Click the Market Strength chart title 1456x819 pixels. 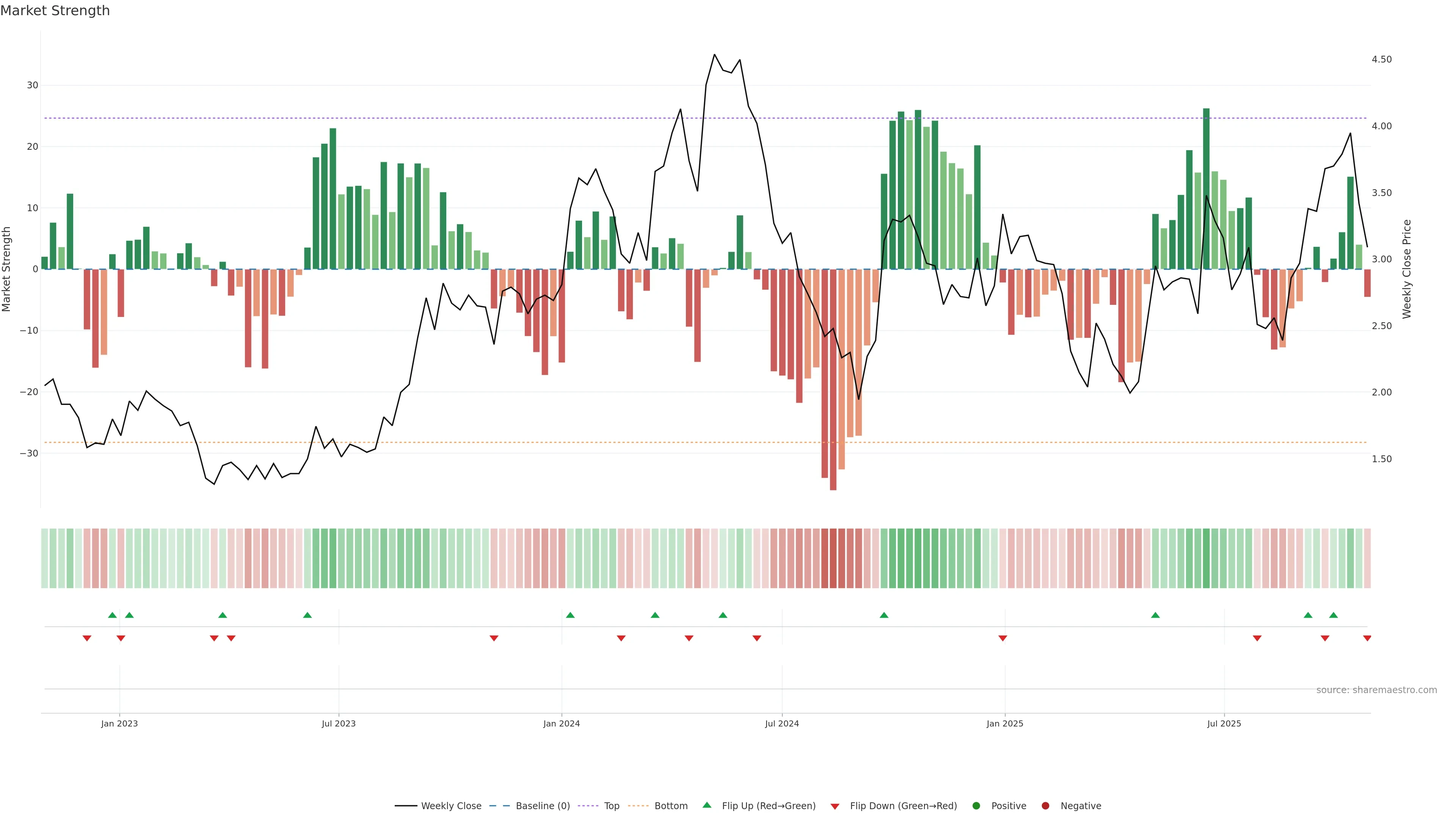(x=55, y=11)
